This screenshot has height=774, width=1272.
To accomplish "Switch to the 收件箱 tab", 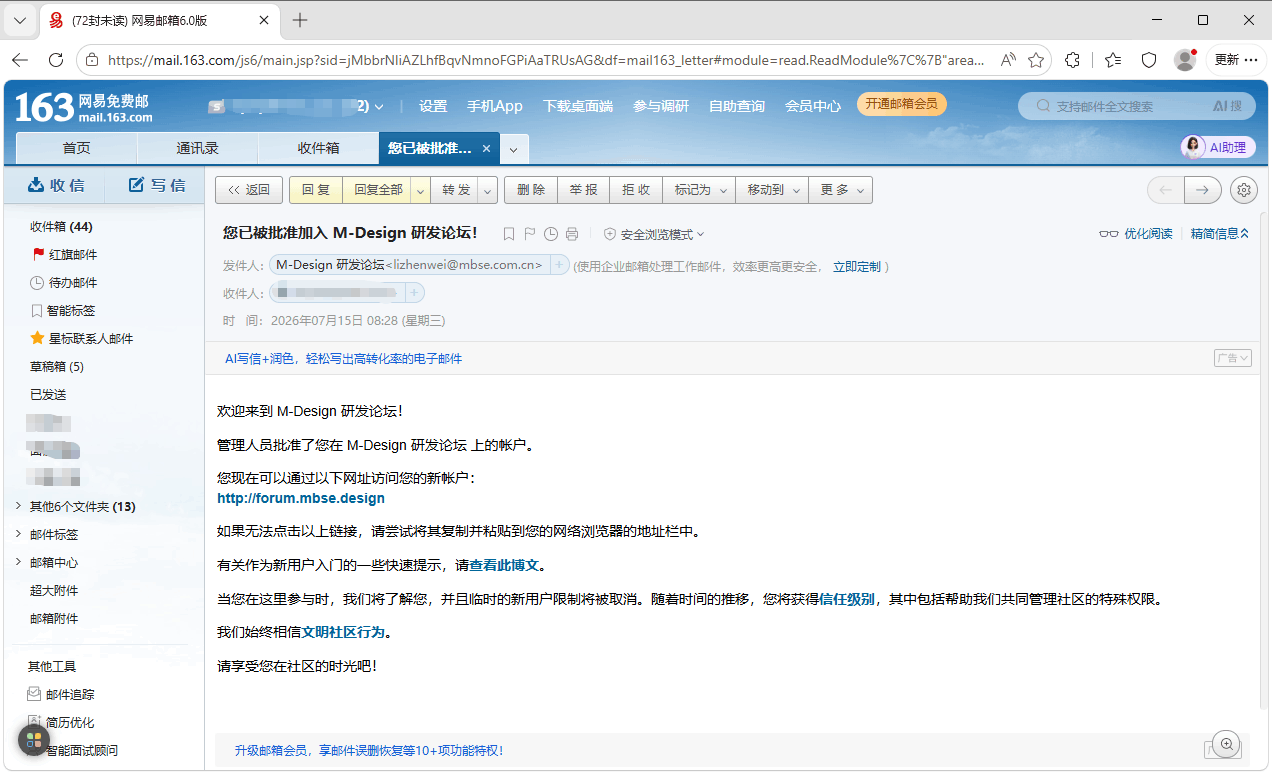I will [318, 148].
